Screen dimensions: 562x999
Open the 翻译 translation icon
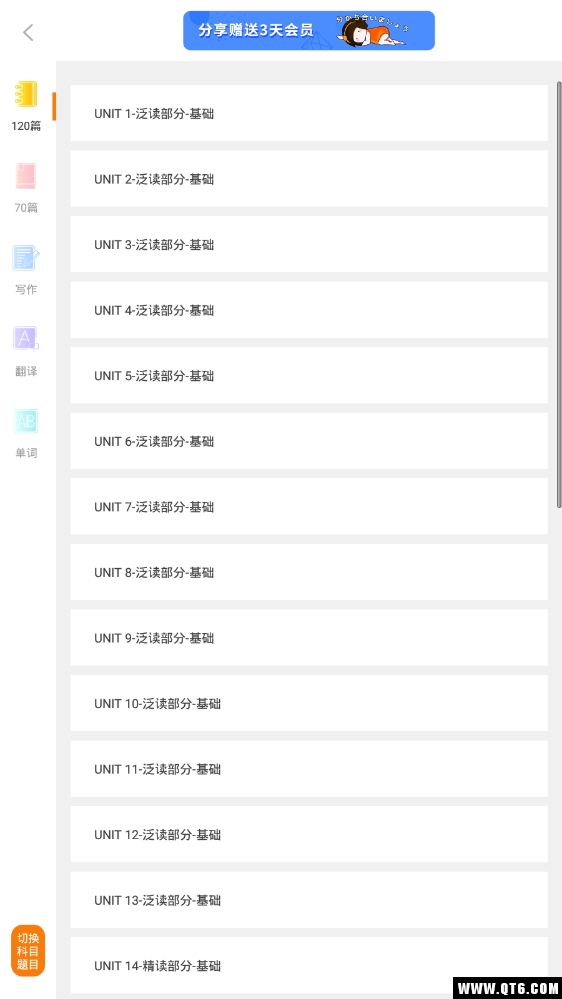click(x=26, y=339)
